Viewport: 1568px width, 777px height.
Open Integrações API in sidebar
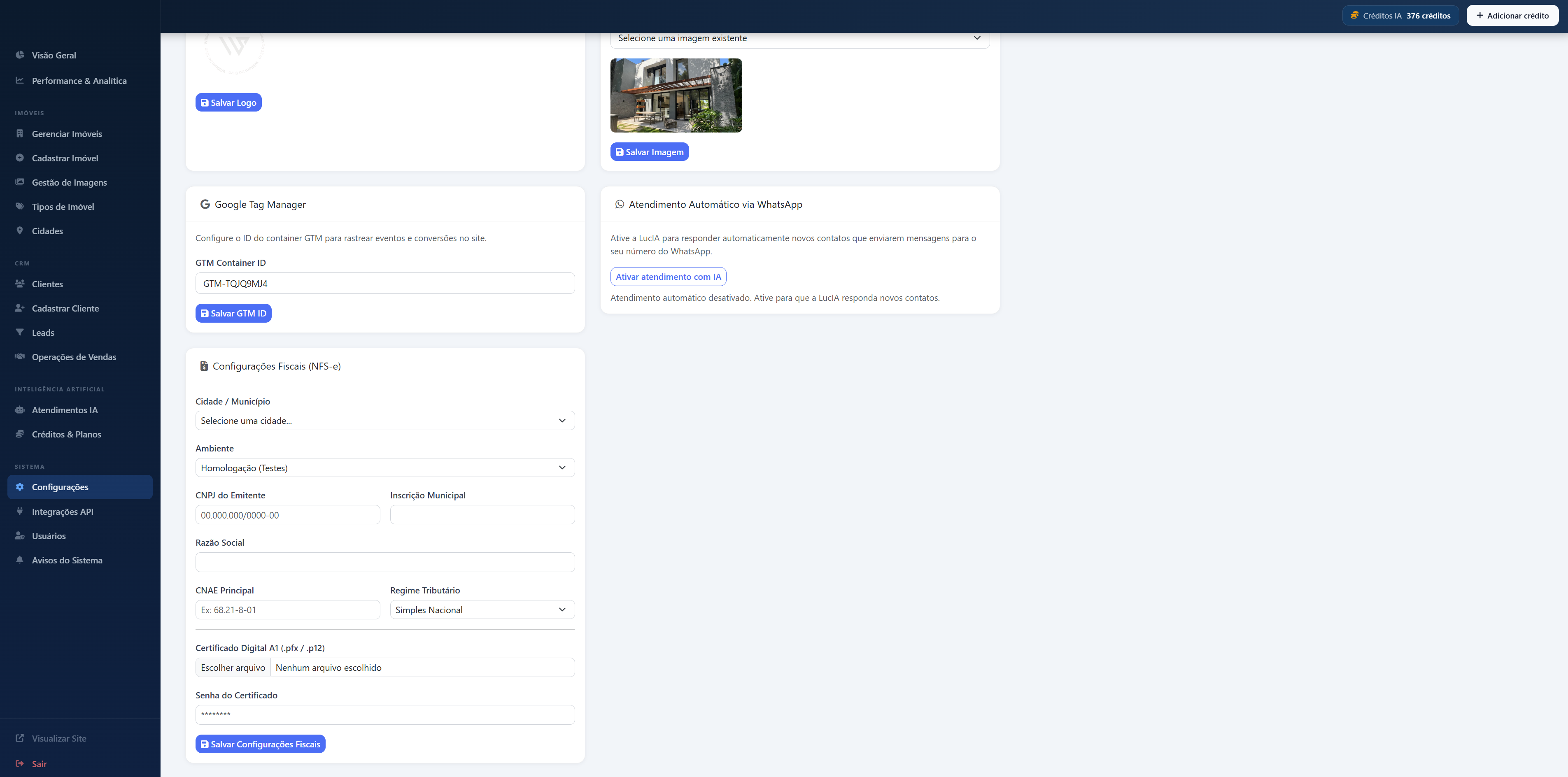coord(63,512)
